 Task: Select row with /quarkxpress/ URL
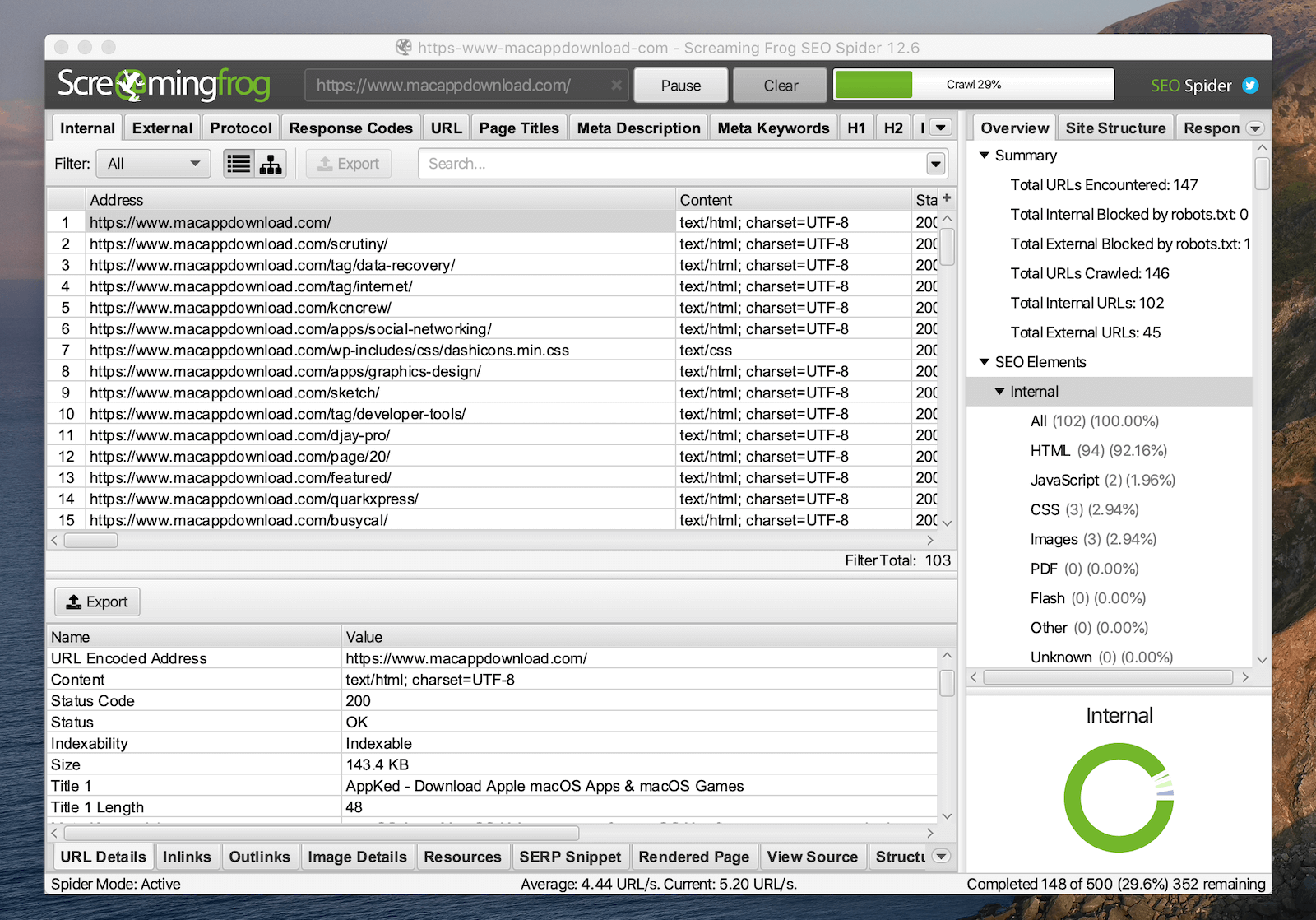click(492, 499)
